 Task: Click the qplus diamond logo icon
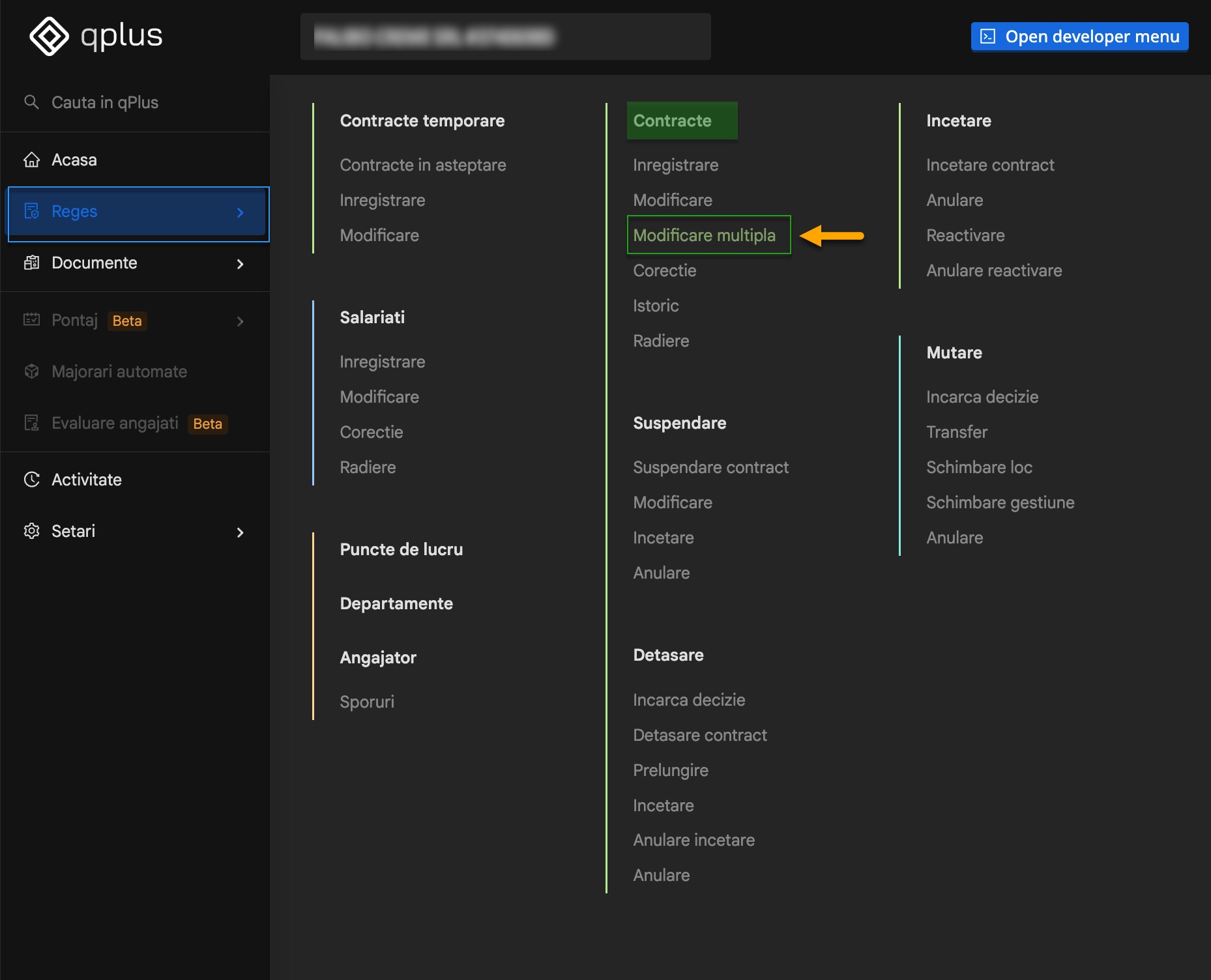[x=49, y=36]
